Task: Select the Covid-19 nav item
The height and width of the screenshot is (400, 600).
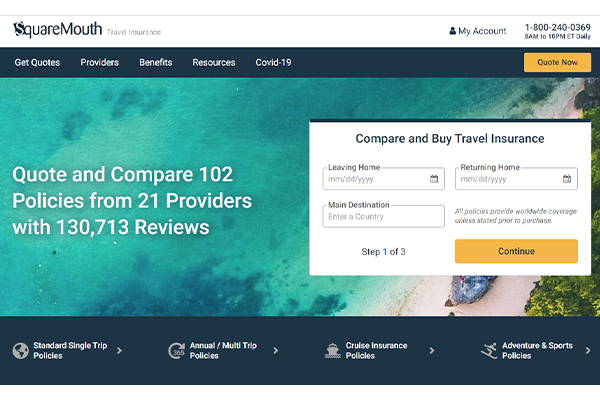Action: point(273,62)
